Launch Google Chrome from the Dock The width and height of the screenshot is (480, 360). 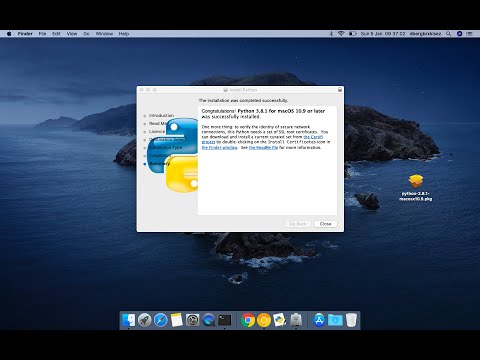click(248, 320)
